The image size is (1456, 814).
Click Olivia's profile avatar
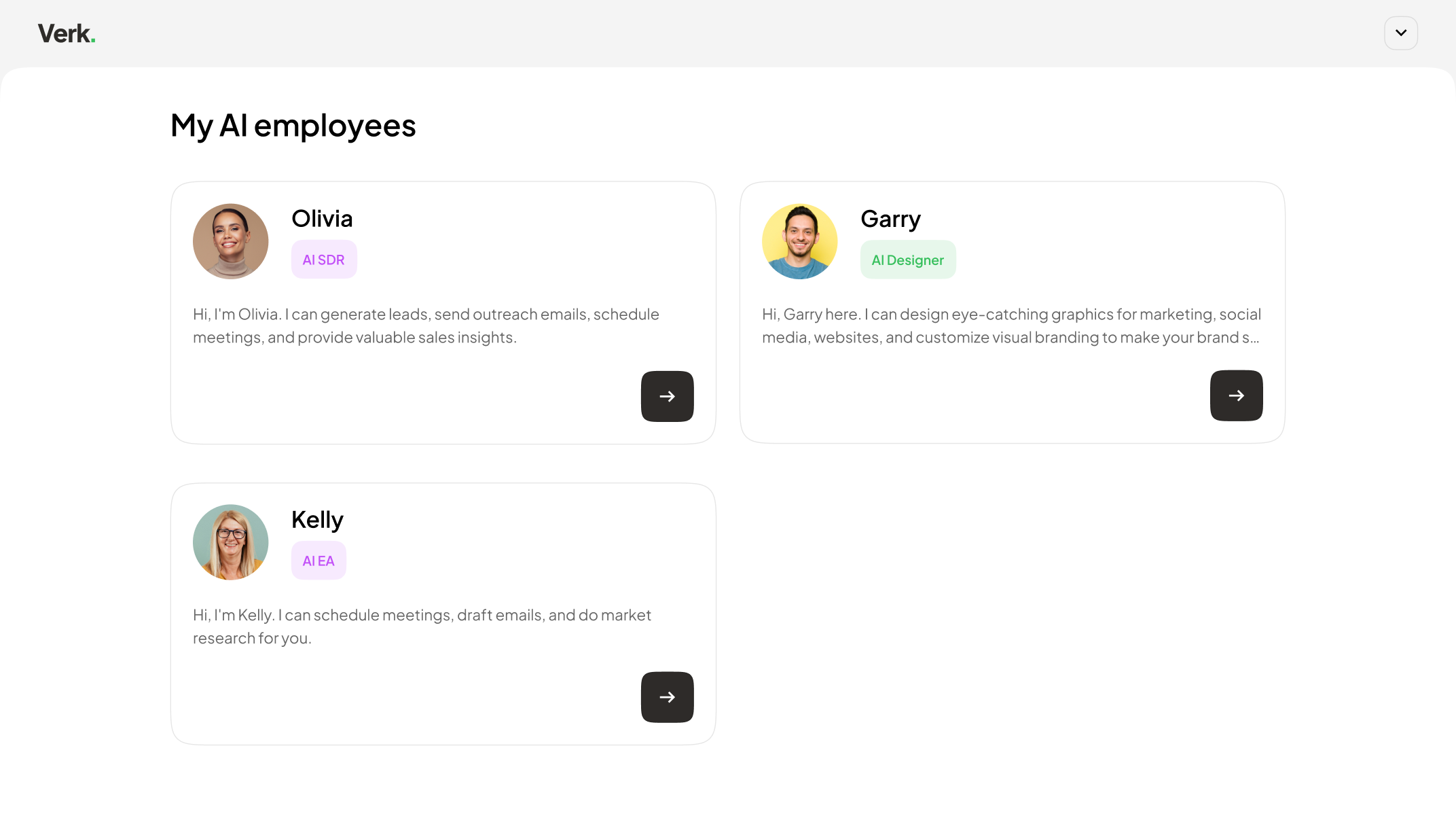(x=231, y=241)
